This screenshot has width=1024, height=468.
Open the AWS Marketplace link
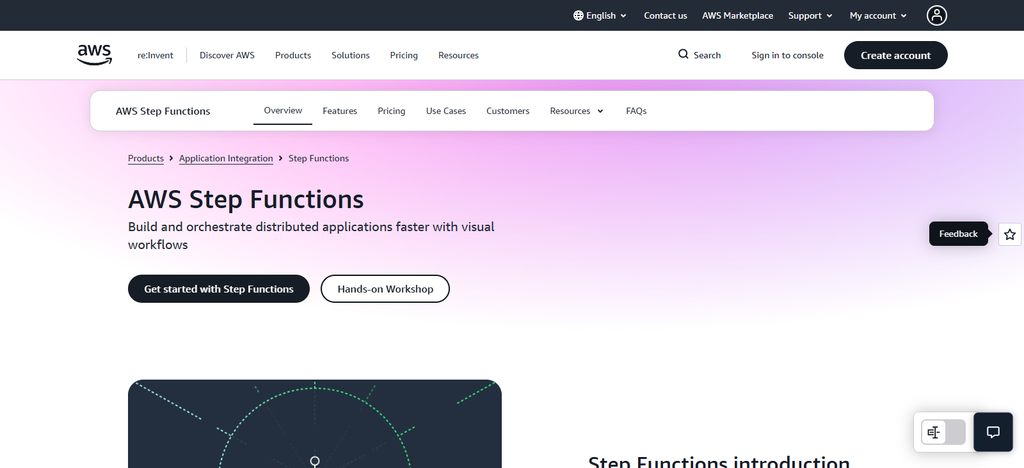[737, 16]
